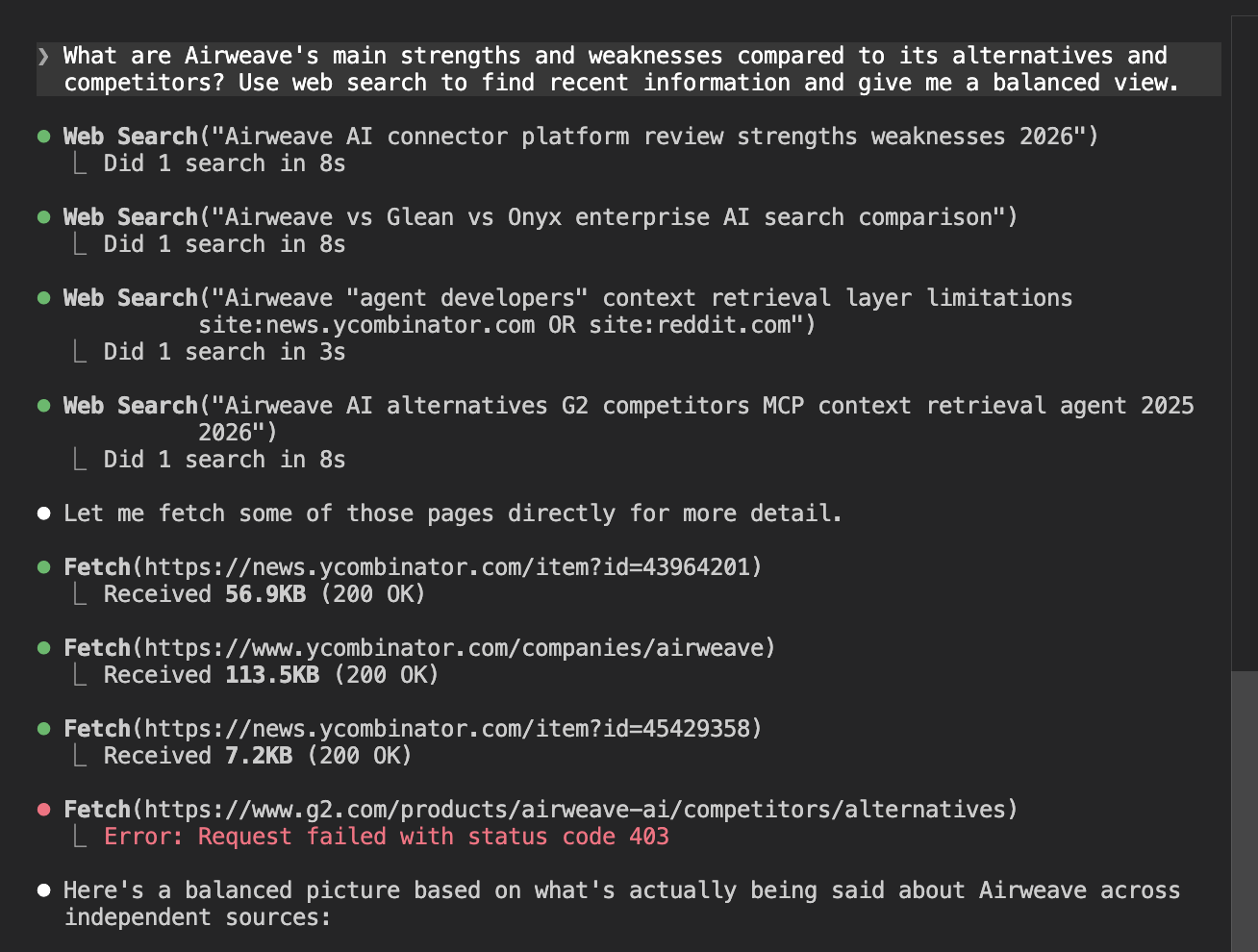Image resolution: width=1258 pixels, height=952 pixels.
Task: Expand 'Did 1 search in 3s' result
Action: 224,352
